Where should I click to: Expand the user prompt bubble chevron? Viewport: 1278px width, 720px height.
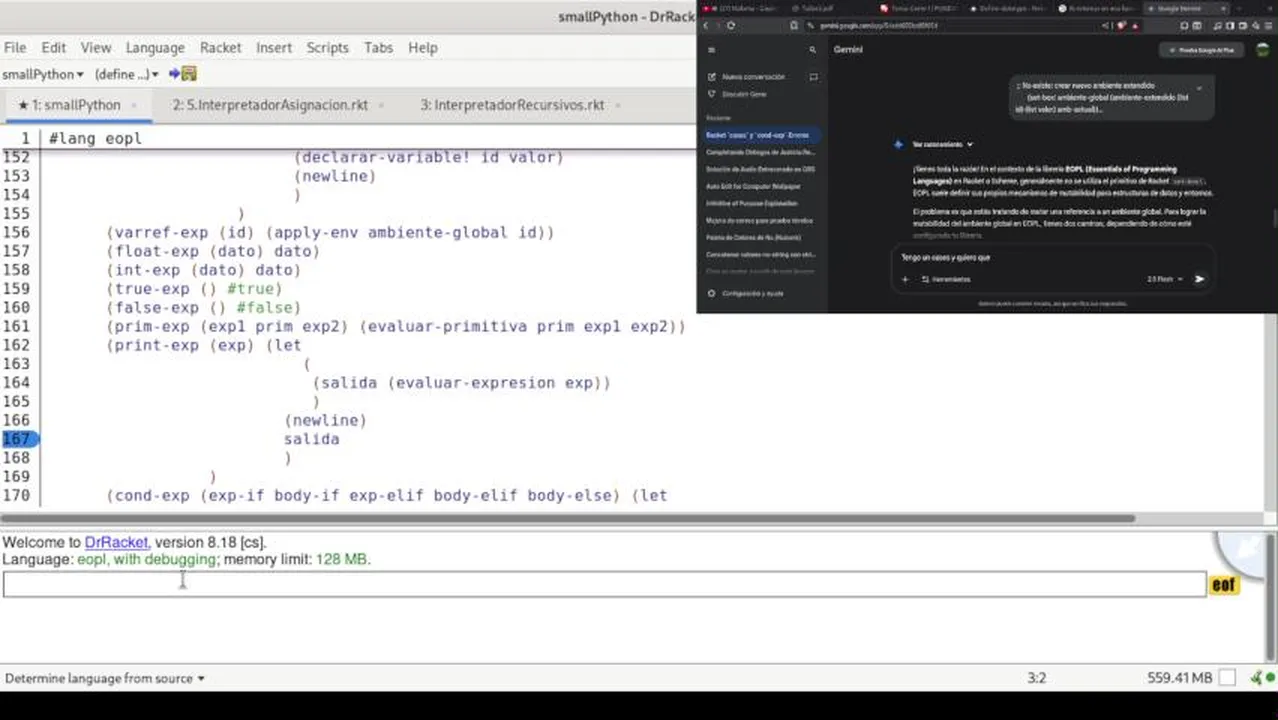(x=1199, y=88)
